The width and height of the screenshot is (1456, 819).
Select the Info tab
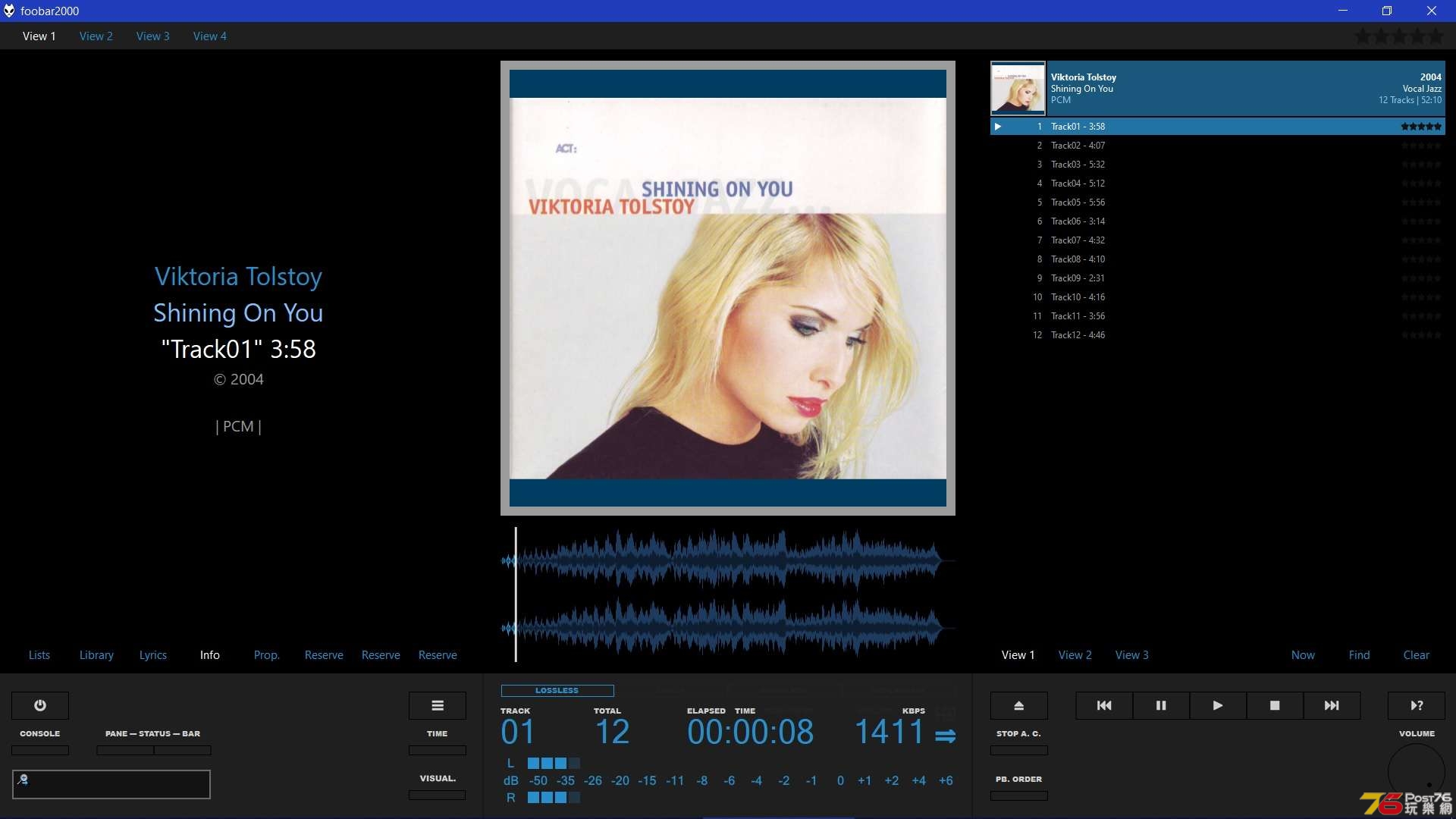click(210, 655)
